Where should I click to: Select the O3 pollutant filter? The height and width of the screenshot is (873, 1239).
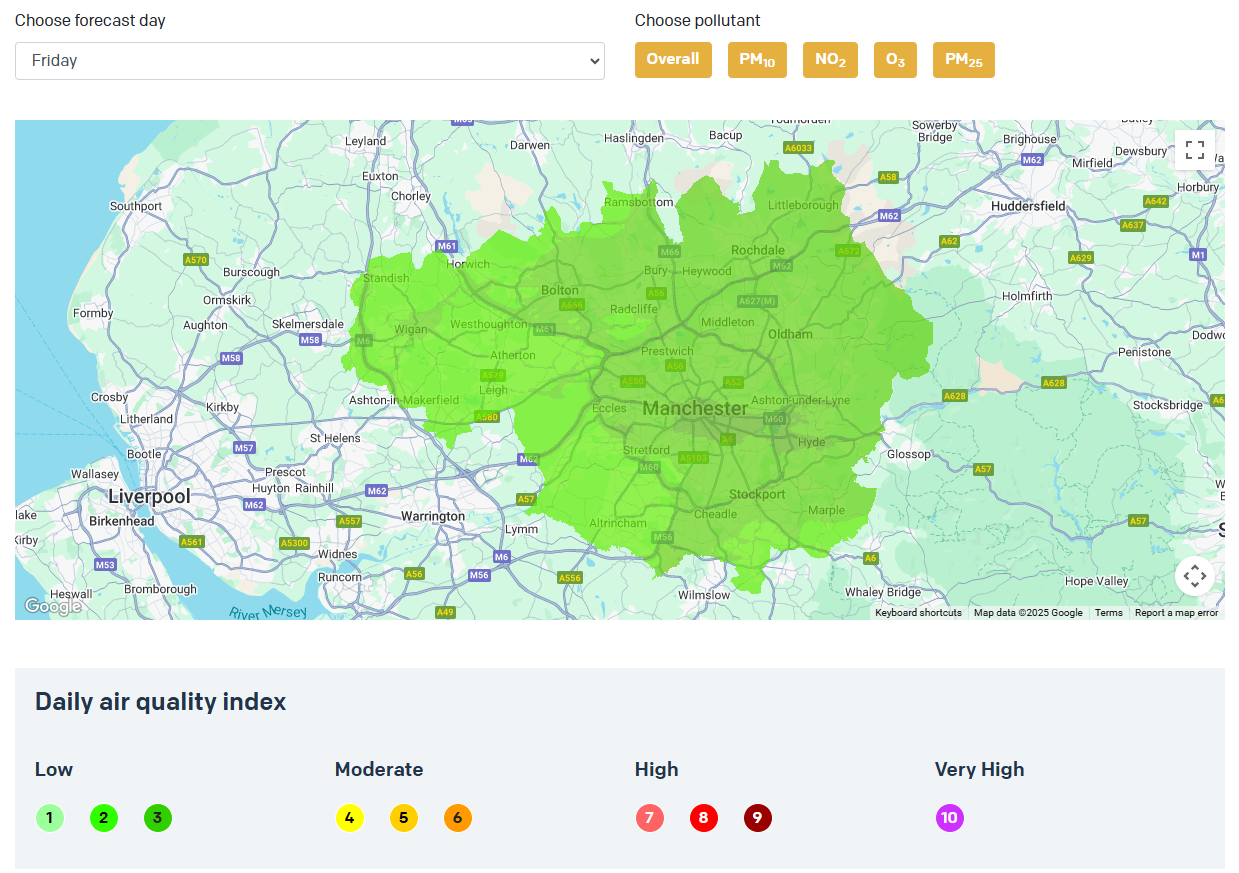click(894, 59)
